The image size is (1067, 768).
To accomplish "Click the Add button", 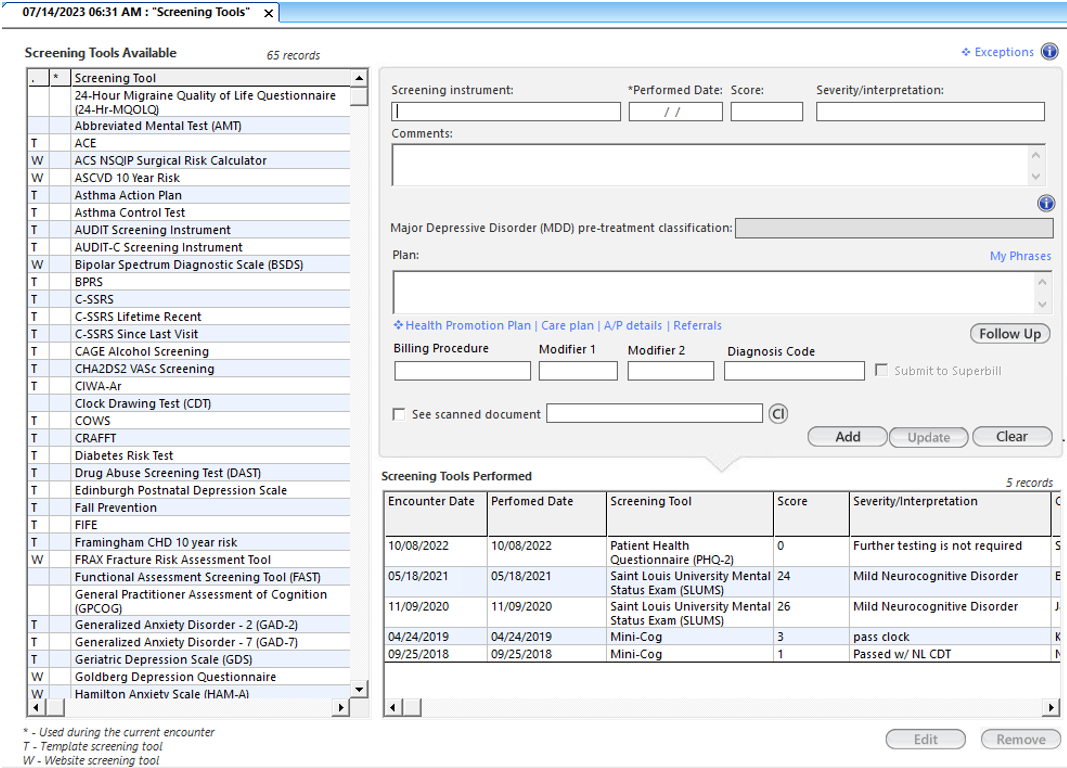I will (846, 437).
